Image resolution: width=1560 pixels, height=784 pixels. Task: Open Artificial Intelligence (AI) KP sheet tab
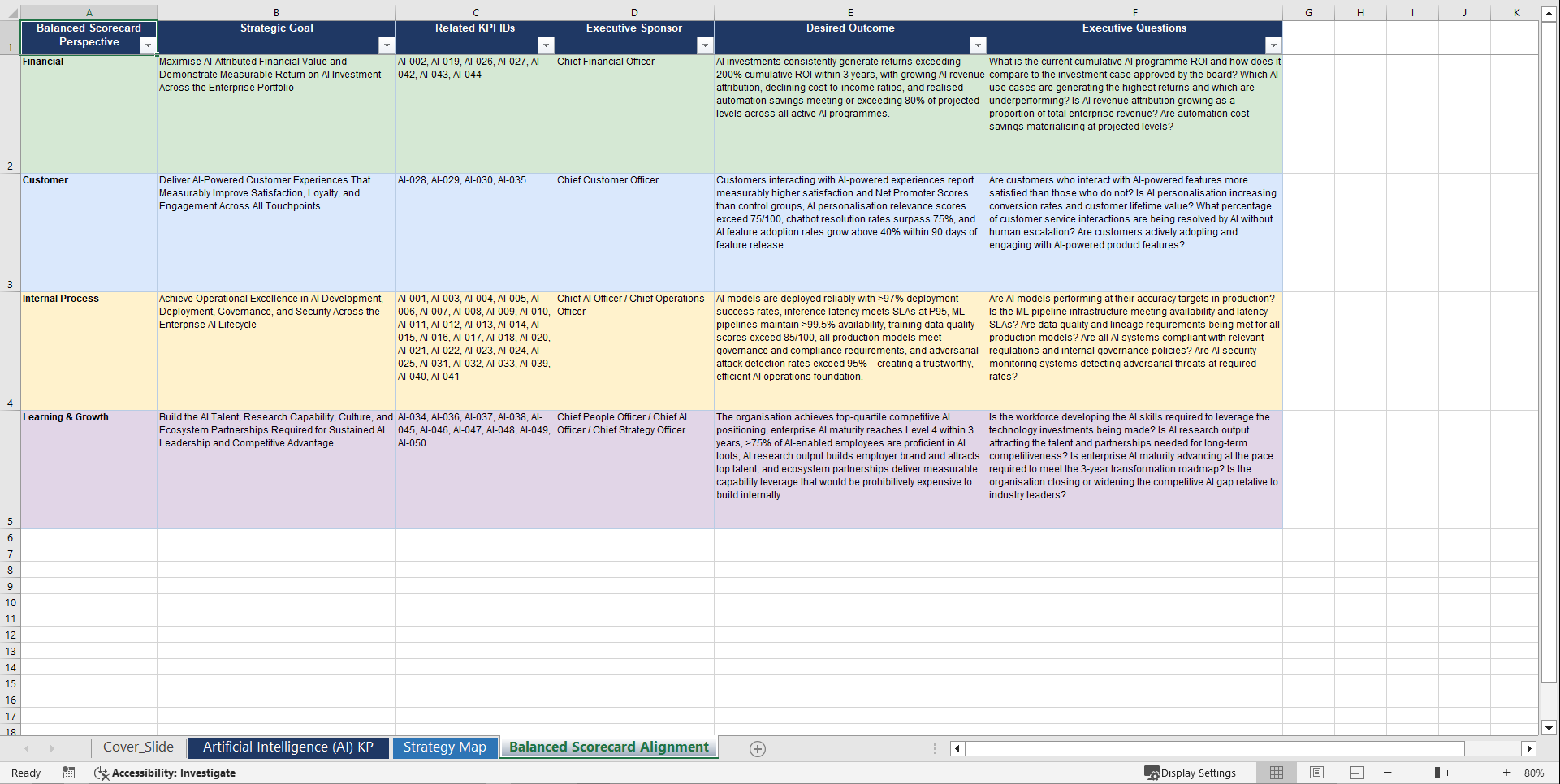288,747
